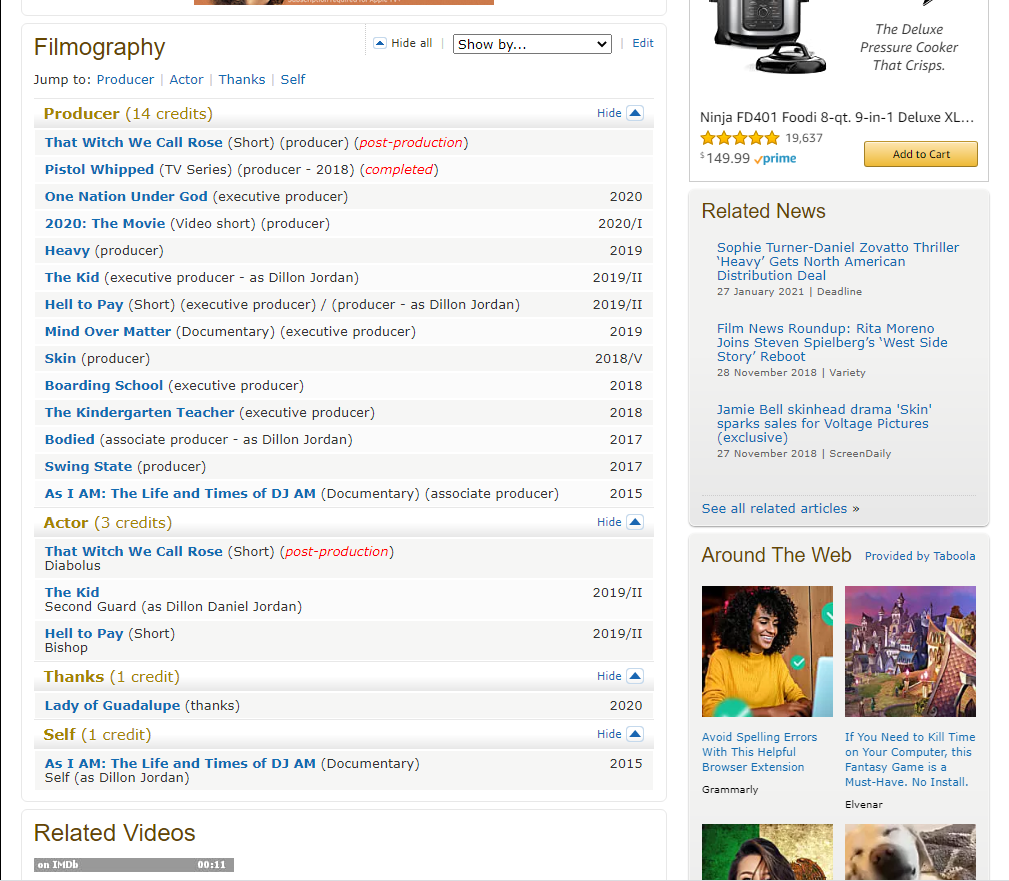Open Bodied associate producer credit

69,440
